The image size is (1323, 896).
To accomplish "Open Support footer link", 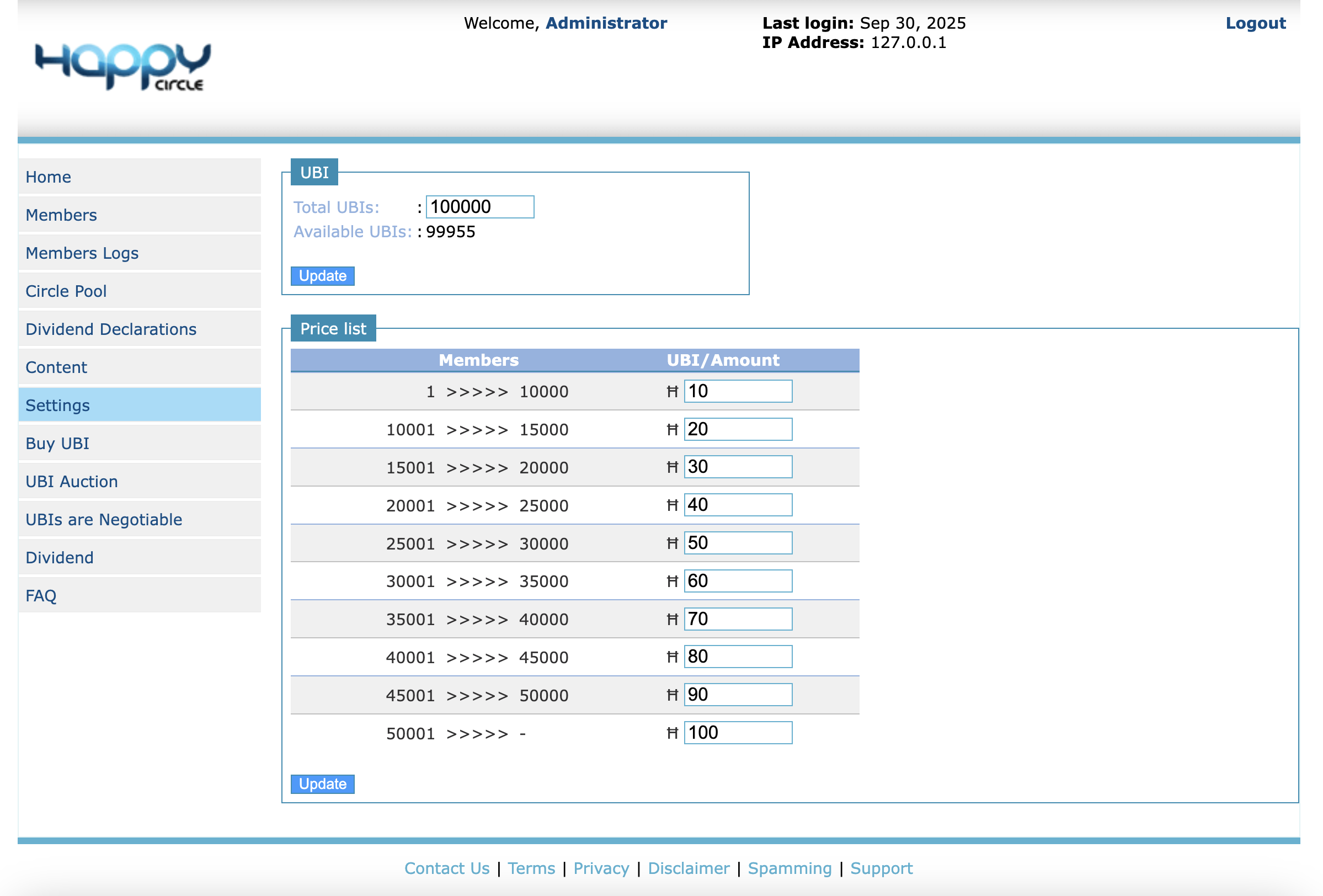I will 881,868.
